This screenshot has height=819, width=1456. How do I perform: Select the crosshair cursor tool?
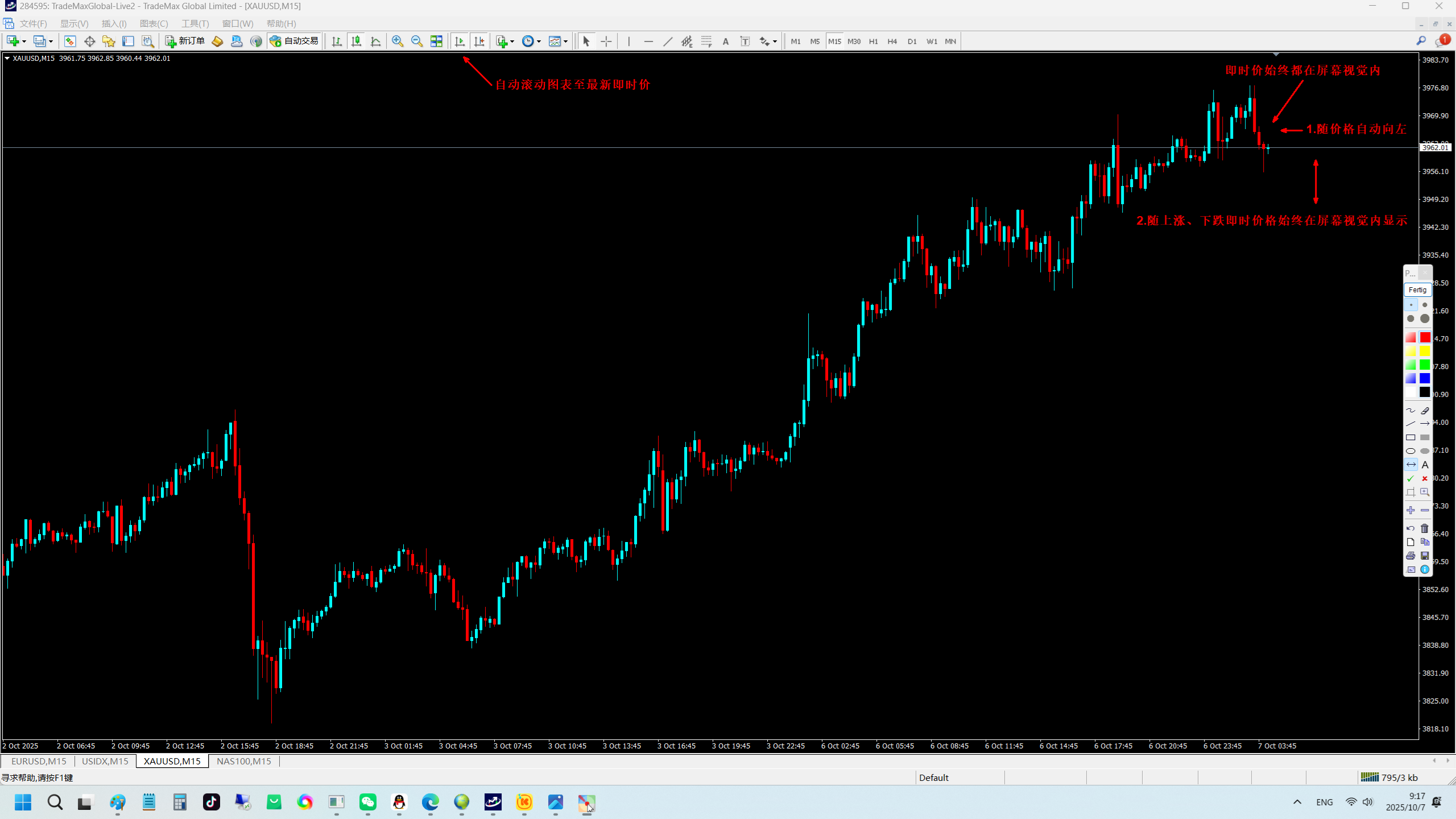pos(606,41)
